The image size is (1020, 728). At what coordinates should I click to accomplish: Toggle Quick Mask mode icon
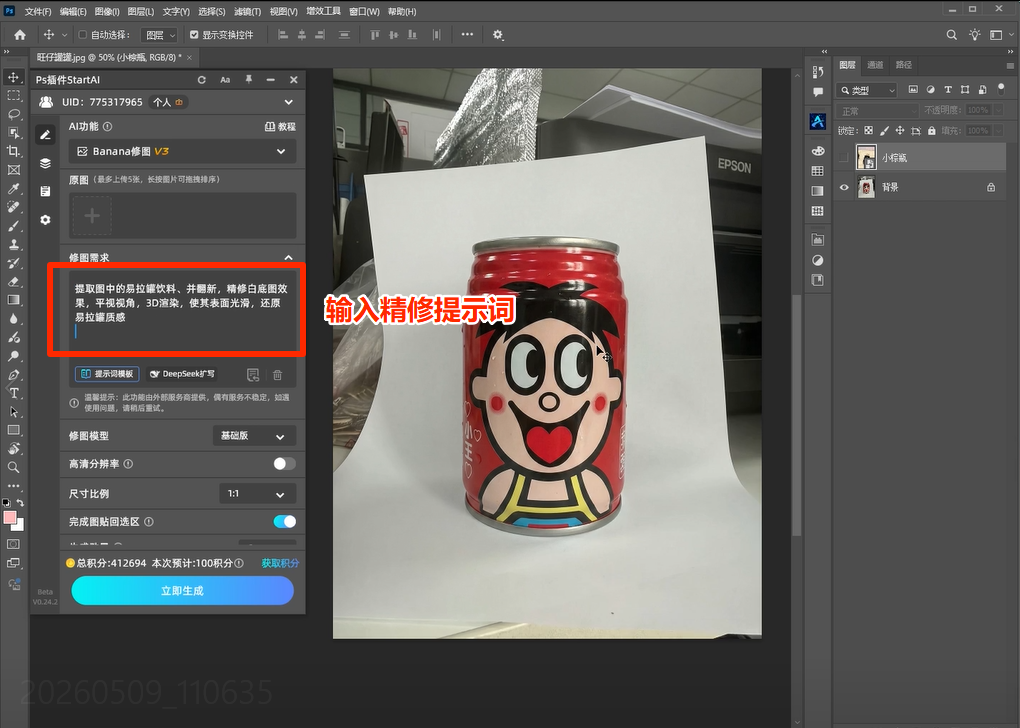13,544
